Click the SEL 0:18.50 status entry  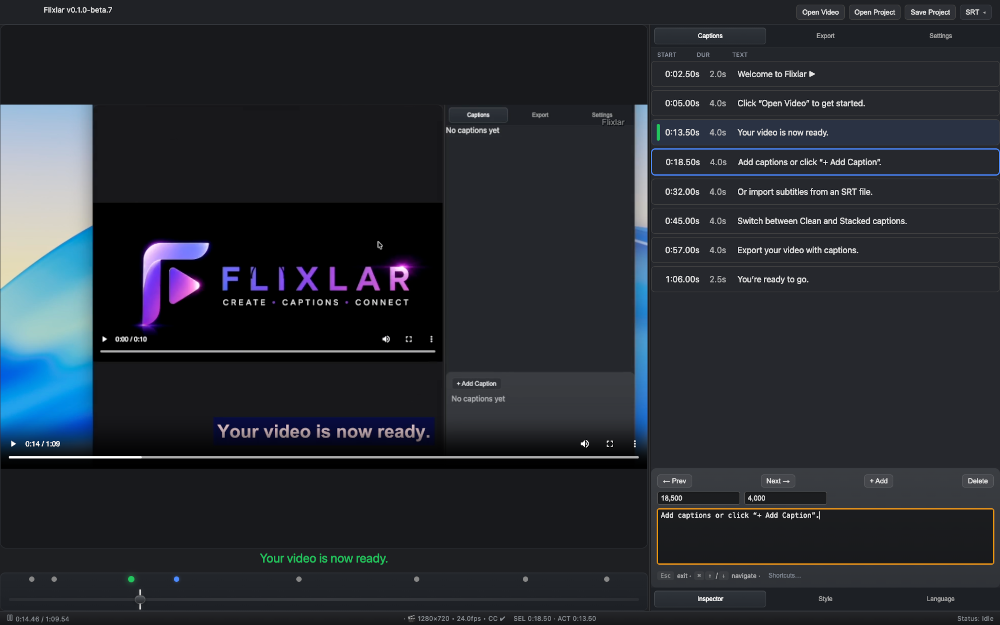pyautogui.click(x=531, y=619)
